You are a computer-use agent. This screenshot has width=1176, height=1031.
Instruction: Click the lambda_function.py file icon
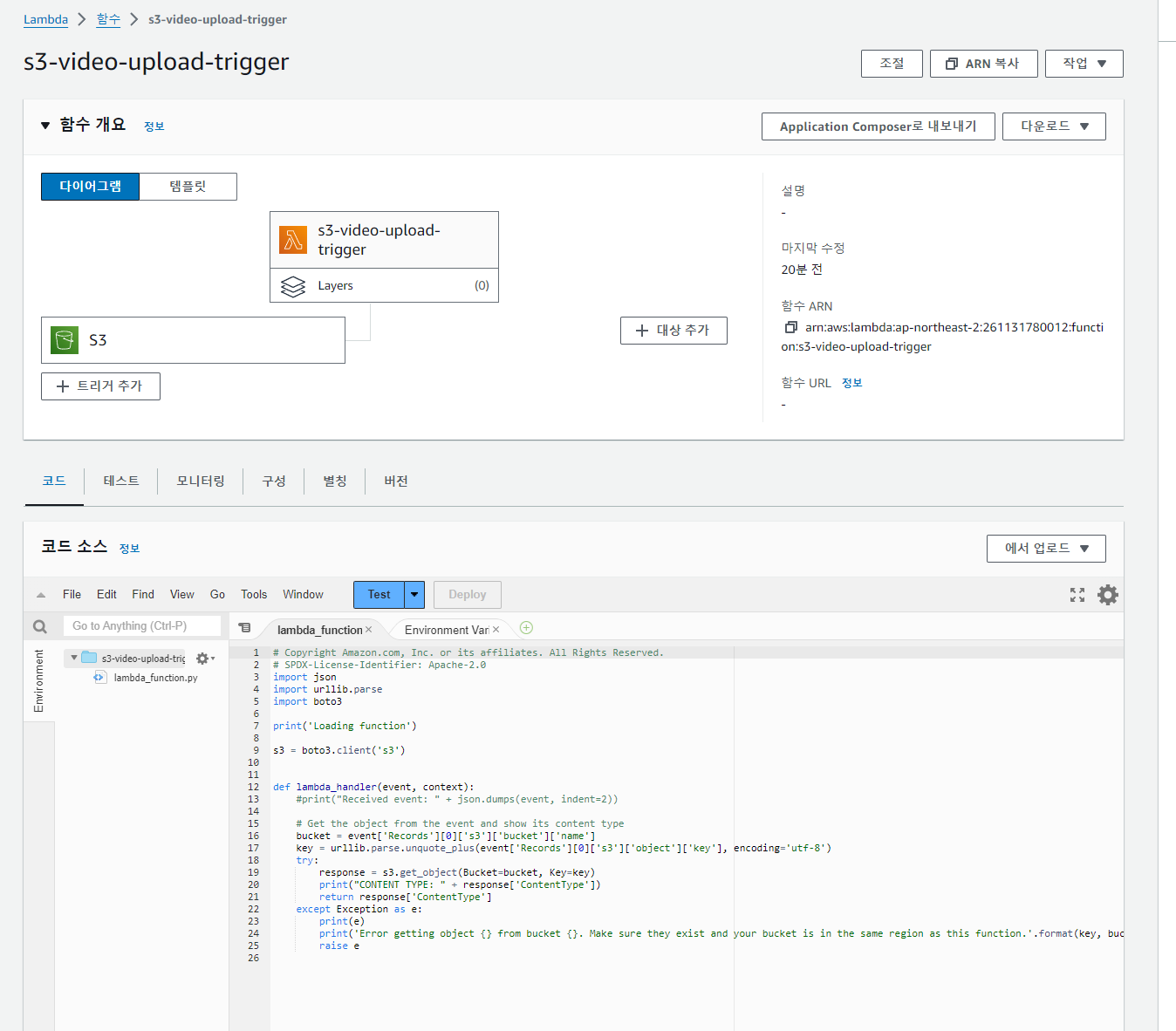(99, 678)
